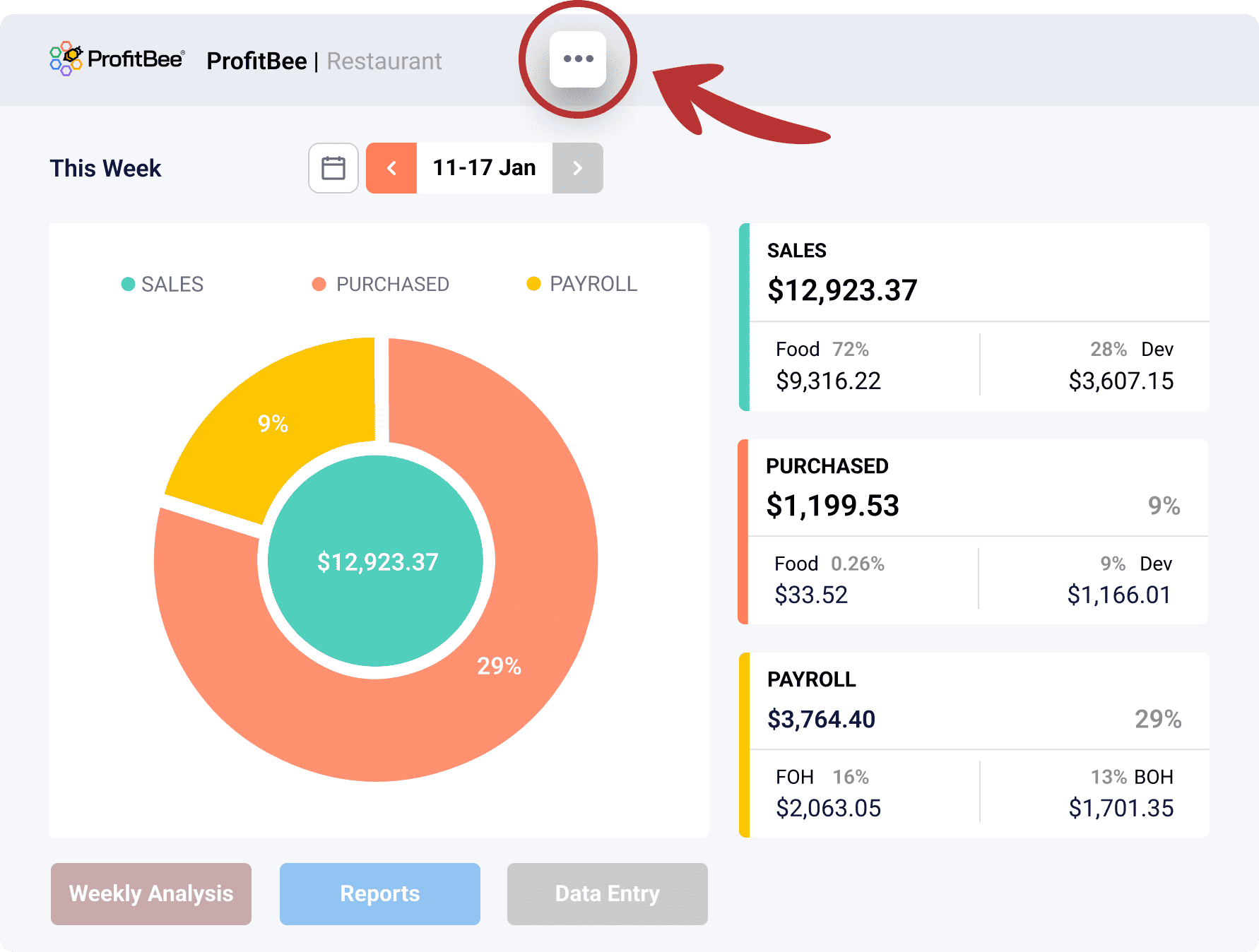Toggle the PAYROLL legend dot

pyautogui.click(x=533, y=284)
